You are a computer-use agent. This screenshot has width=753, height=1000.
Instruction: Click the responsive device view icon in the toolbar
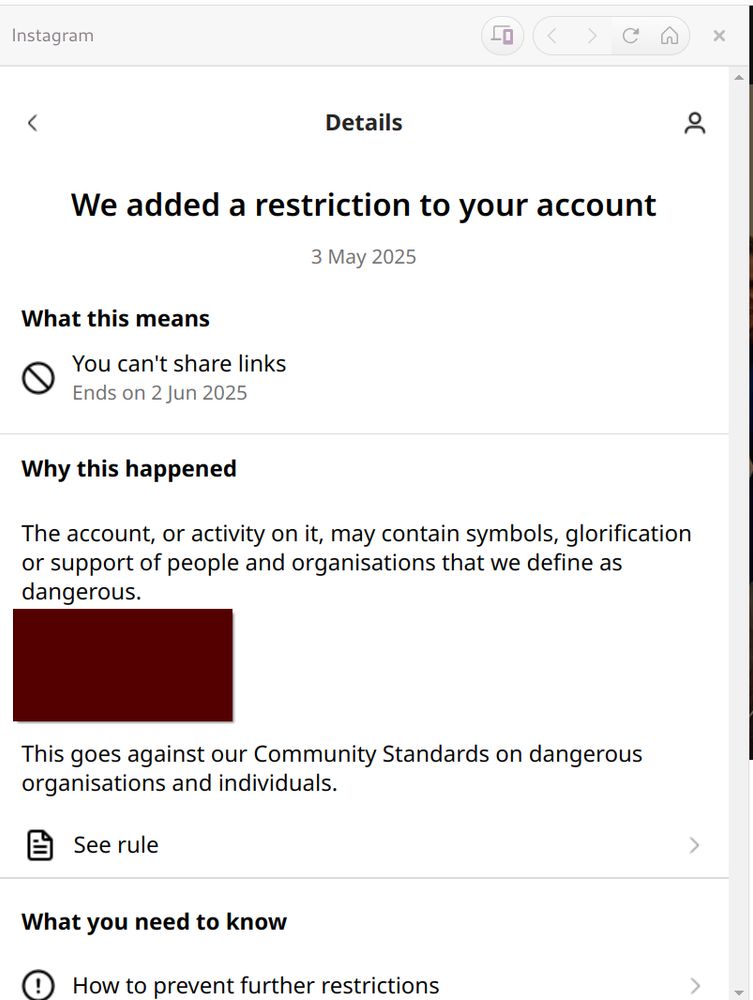coord(502,35)
